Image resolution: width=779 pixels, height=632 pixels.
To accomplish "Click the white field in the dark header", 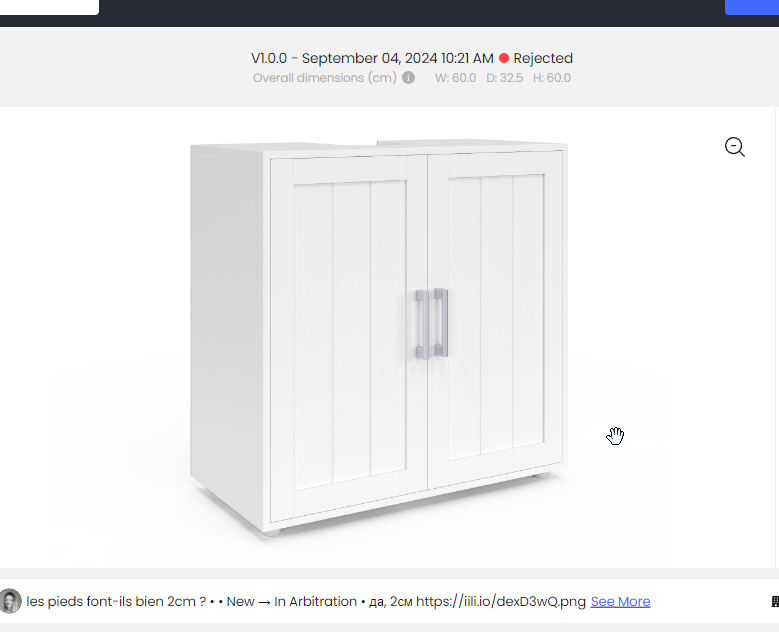I will click(49, 7).
